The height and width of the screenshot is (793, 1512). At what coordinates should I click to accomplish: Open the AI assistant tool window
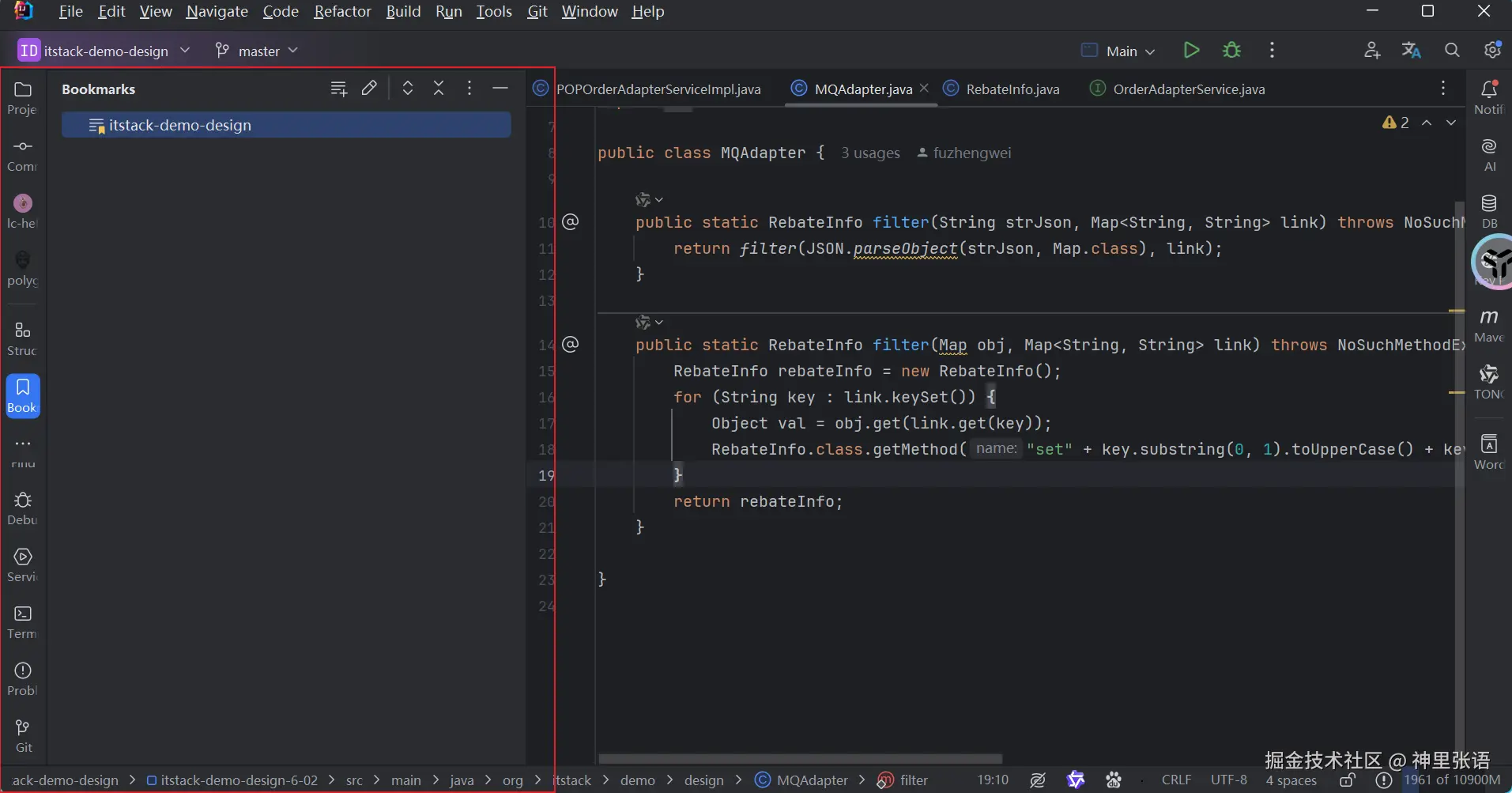click(1489, 155)
